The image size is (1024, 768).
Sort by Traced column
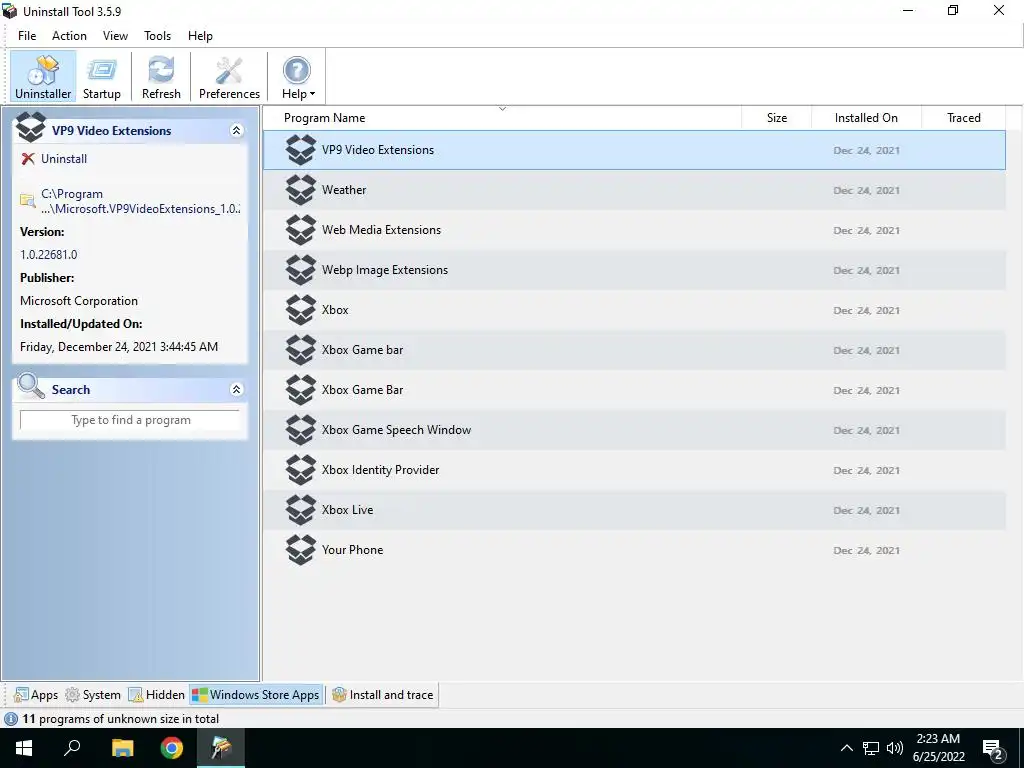(963, 118)
